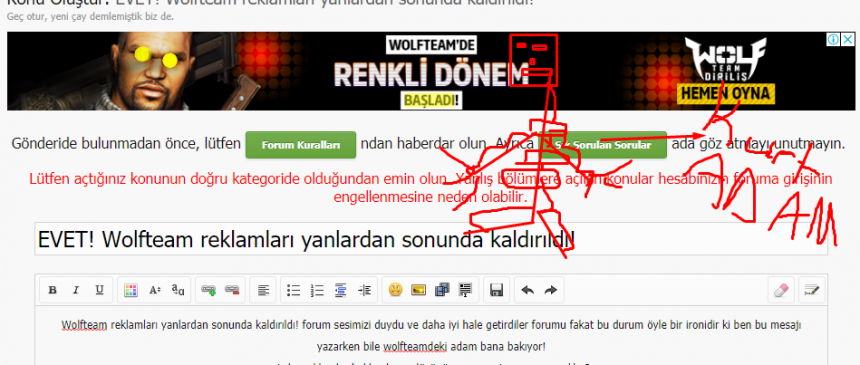860x365 pixels.
Task: Click the WOLFTEAM'DE RENKLİ DÖNEM banner
Action: [x=431, y=71]
